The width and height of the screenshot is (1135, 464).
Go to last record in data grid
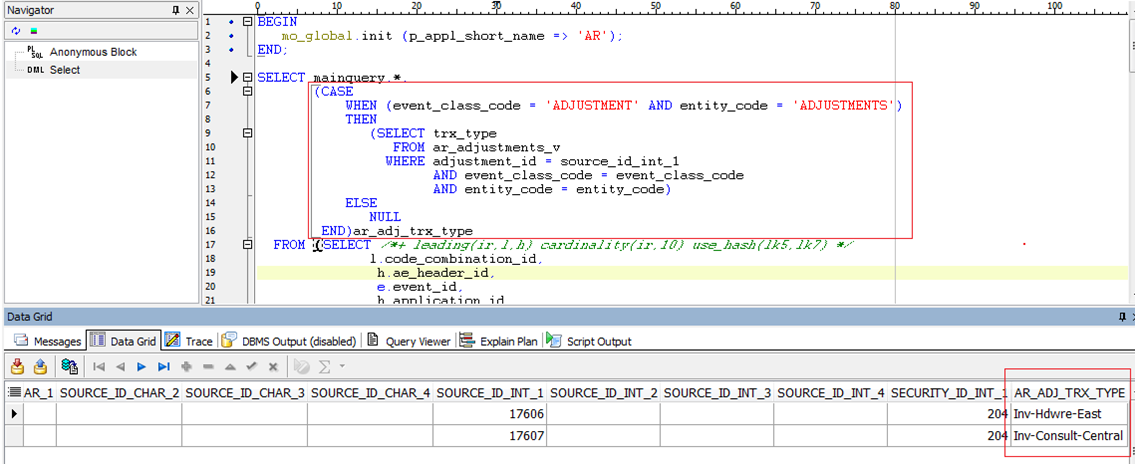tap(164, 367)
